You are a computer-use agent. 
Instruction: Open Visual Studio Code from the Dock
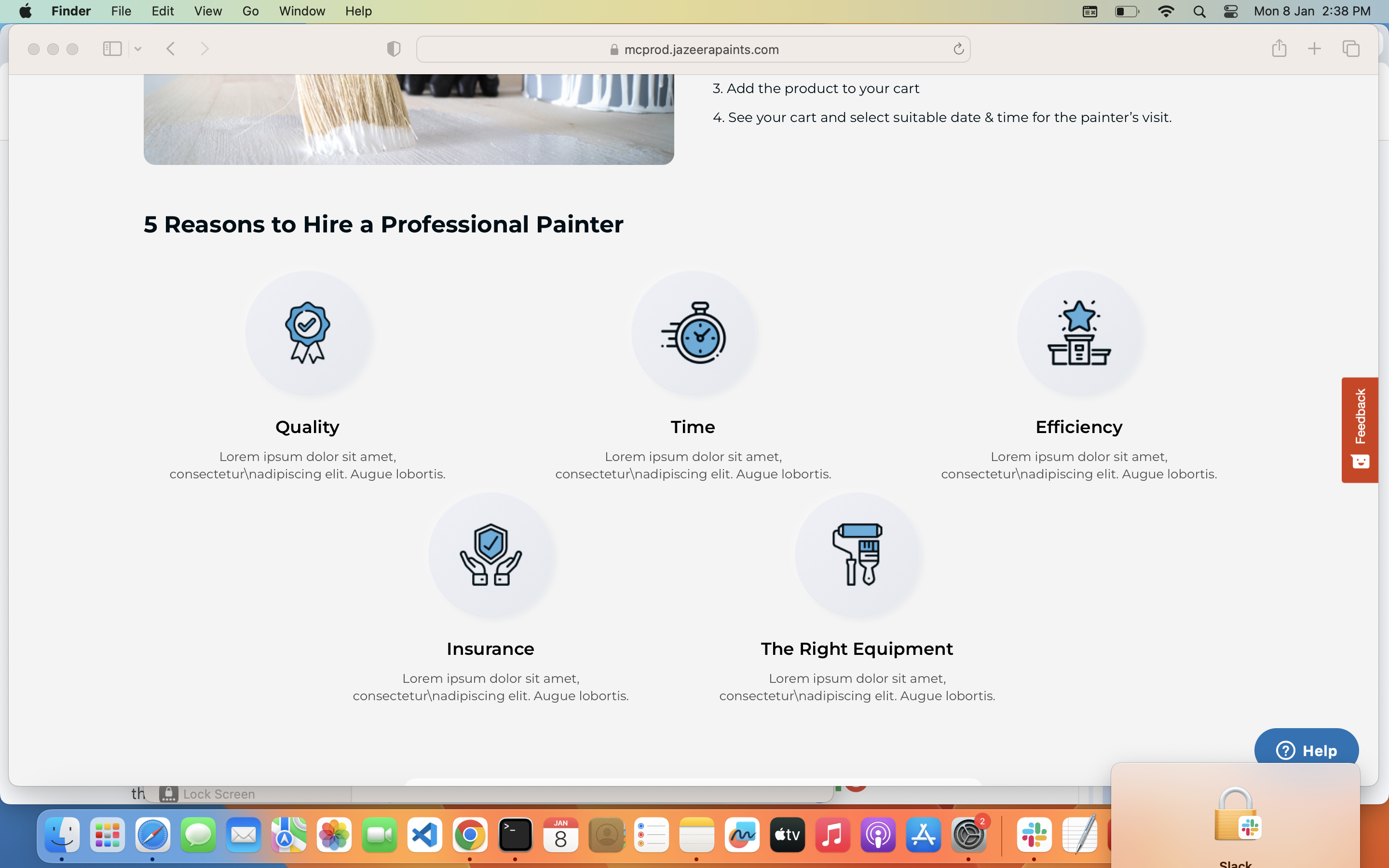tap(425, 835)
